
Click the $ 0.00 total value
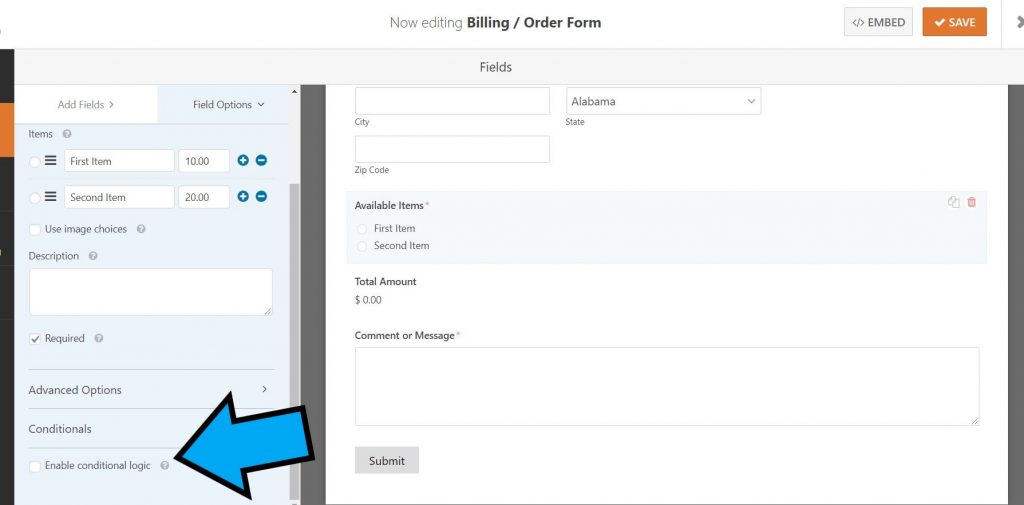[368, 301]
